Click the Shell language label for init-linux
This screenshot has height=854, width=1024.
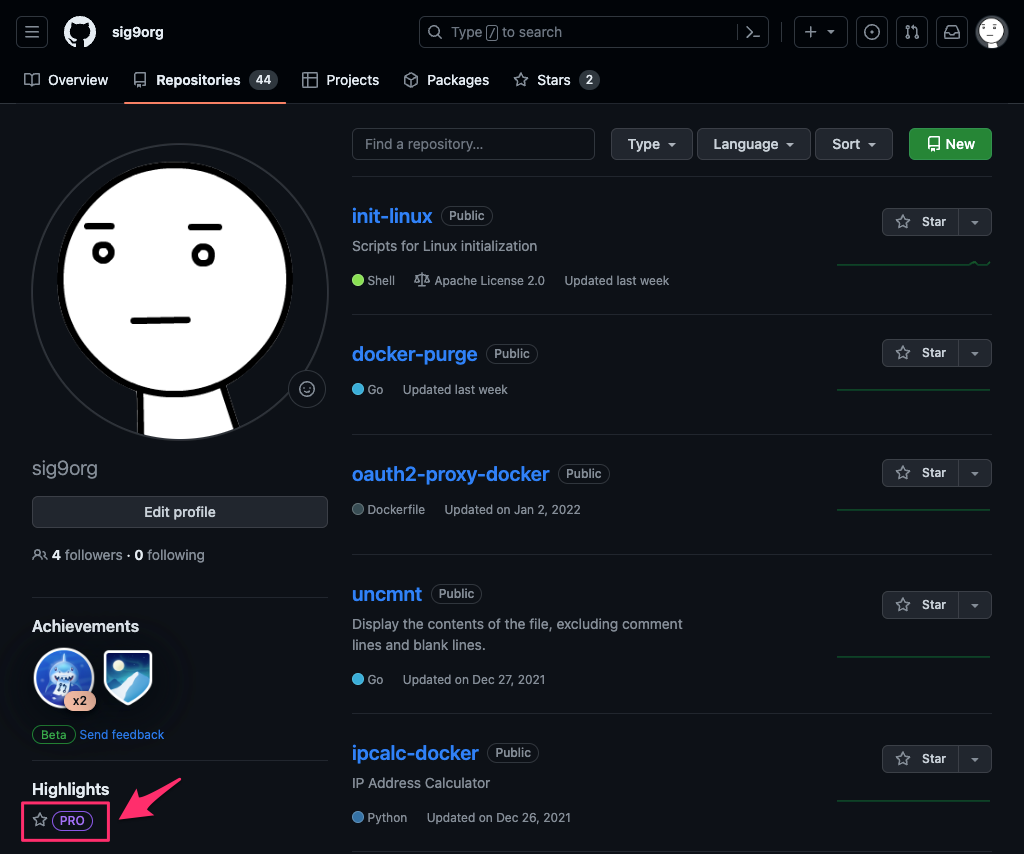tap(374, 281)
